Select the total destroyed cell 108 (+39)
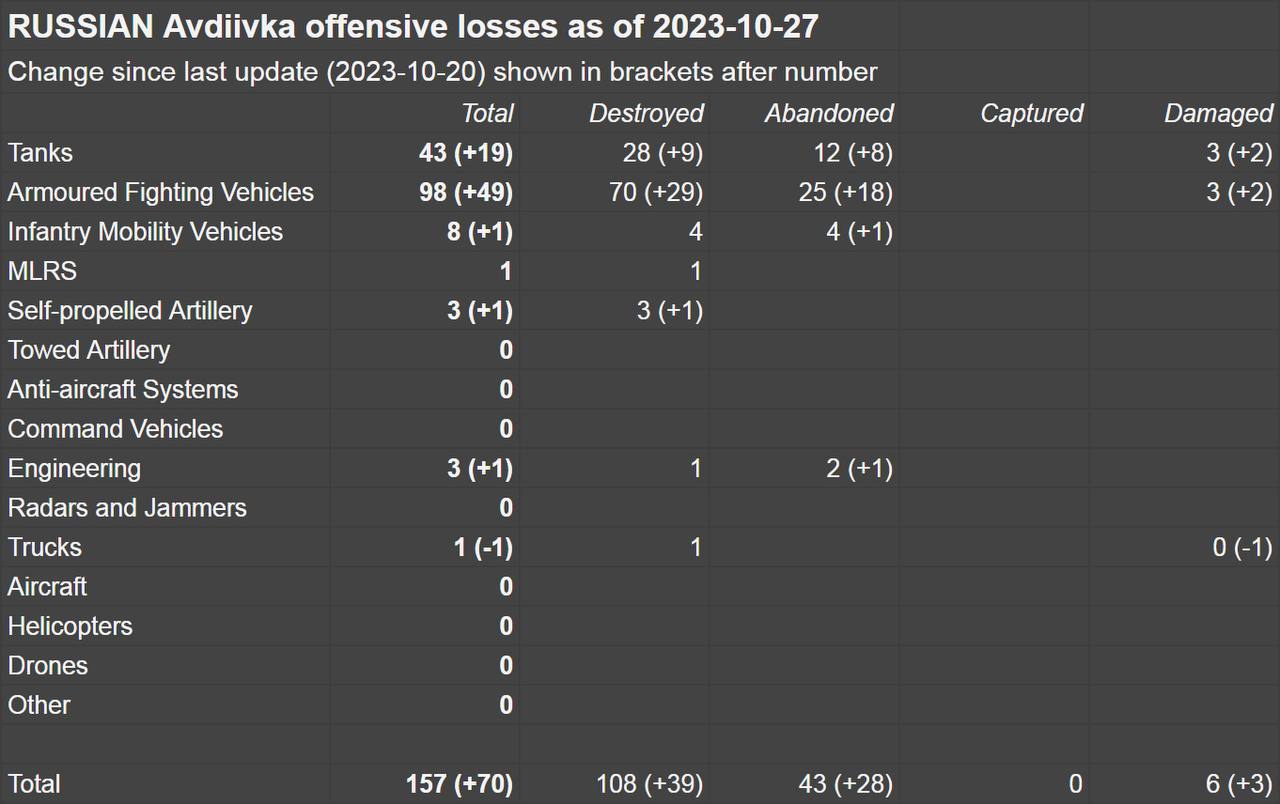The width and height of the screenshot is (1280, 804). tap(649, 784)
